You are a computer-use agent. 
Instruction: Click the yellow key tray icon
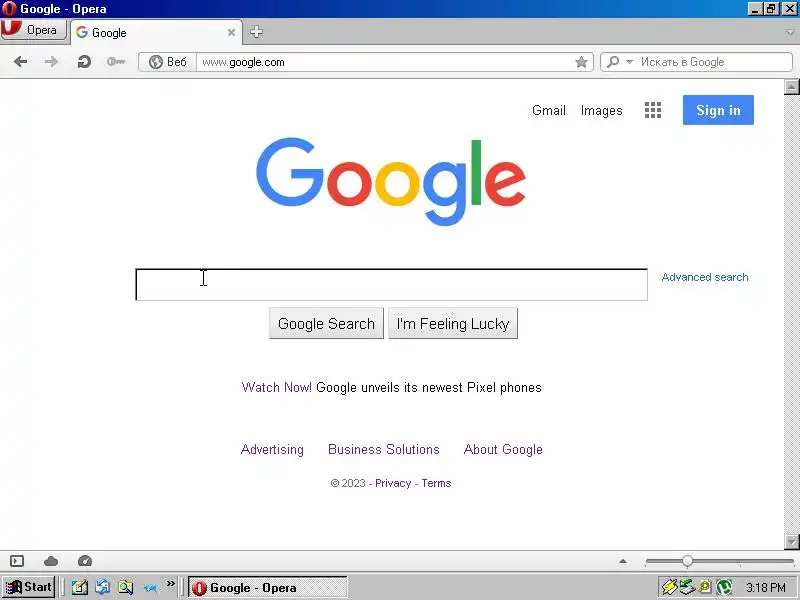[x=705, y=588]
